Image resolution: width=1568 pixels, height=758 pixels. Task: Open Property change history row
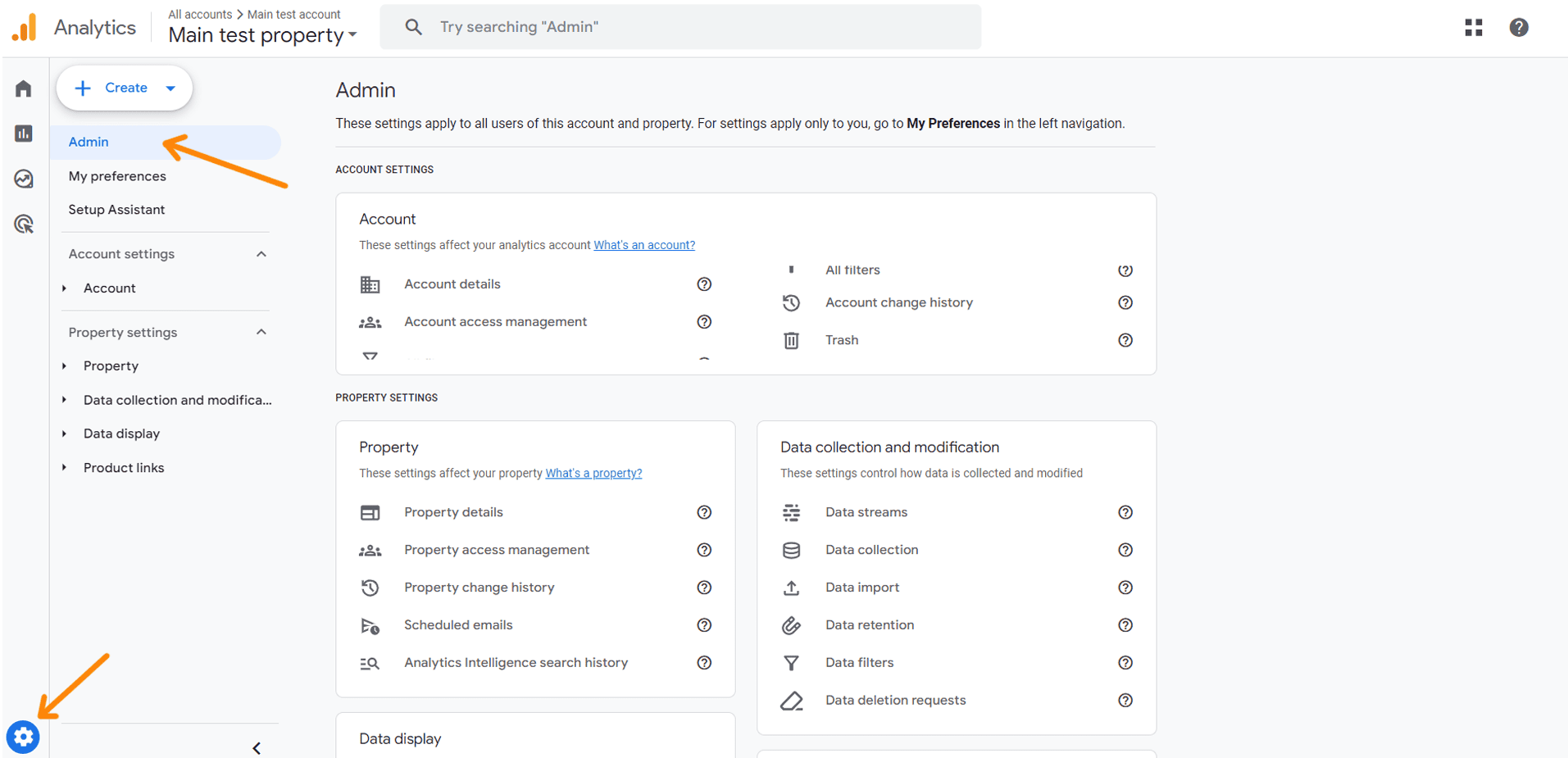coord(535,588)
